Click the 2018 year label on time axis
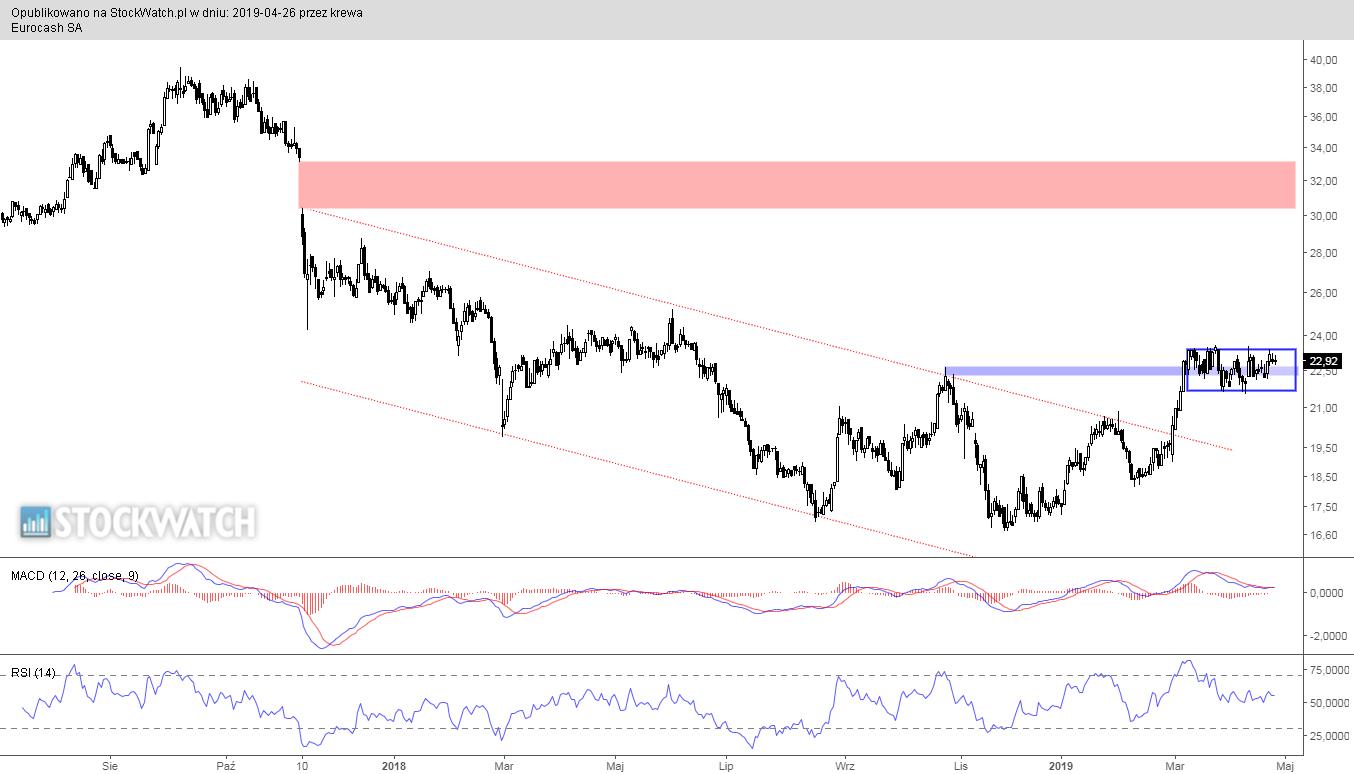Image resolution: width=1354 pixels, height=774 pixels. (x=393, y=765)
